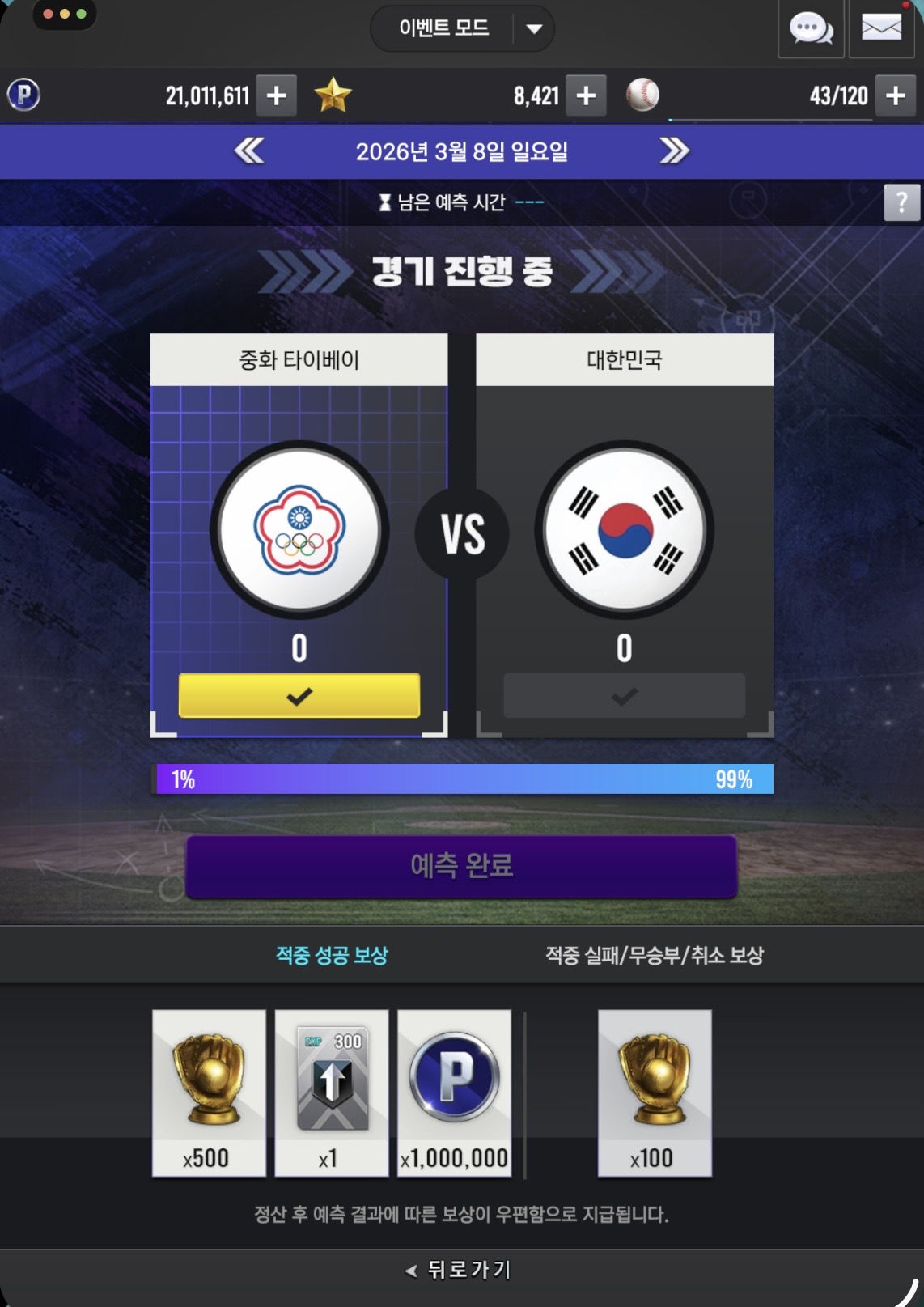Click 뒤로가기 back button
This screenshot has width=924, height=1307.
tap(460, 1270)
